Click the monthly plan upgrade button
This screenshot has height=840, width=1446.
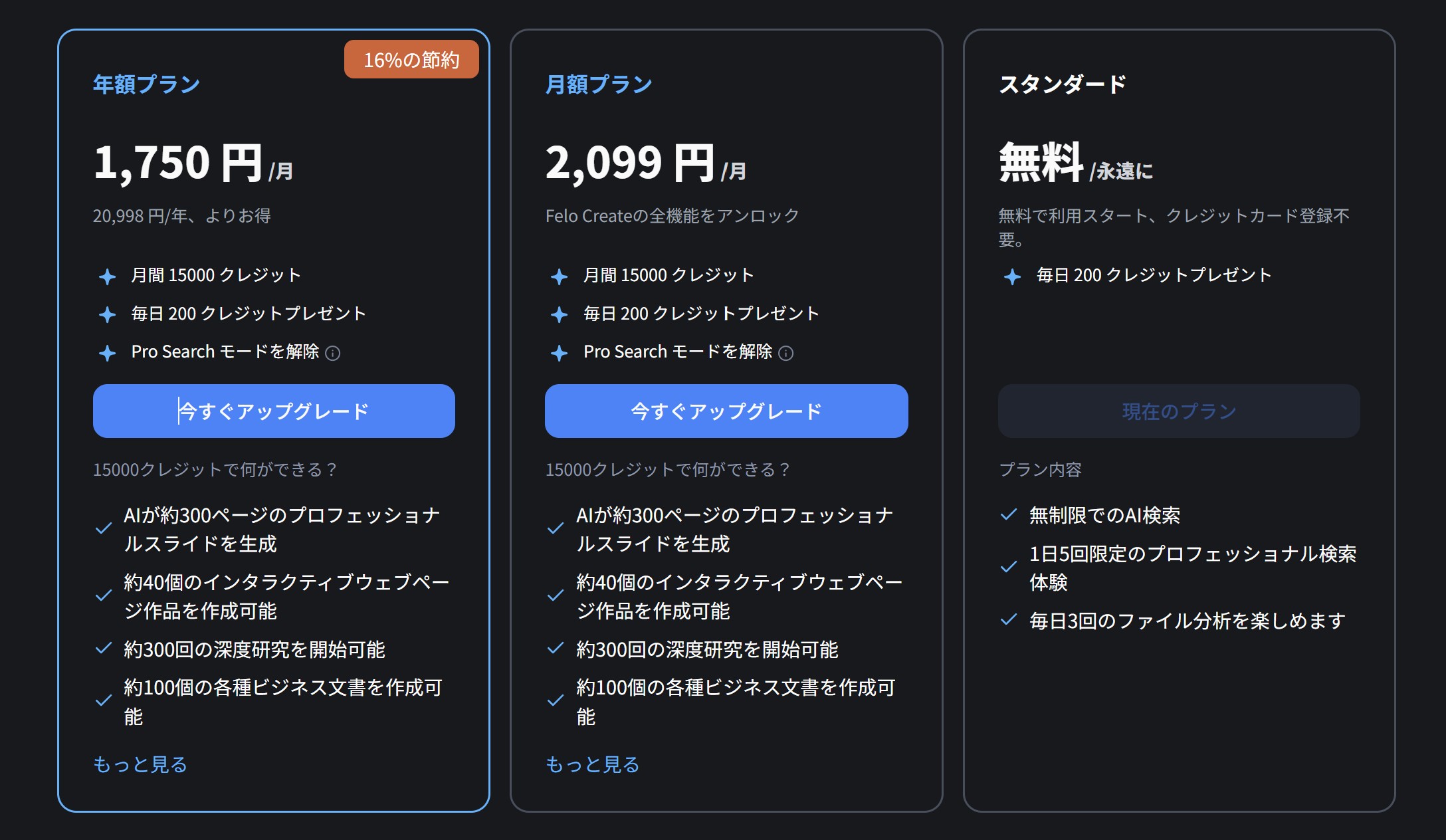pyautogui.click(x=726, y=411)
